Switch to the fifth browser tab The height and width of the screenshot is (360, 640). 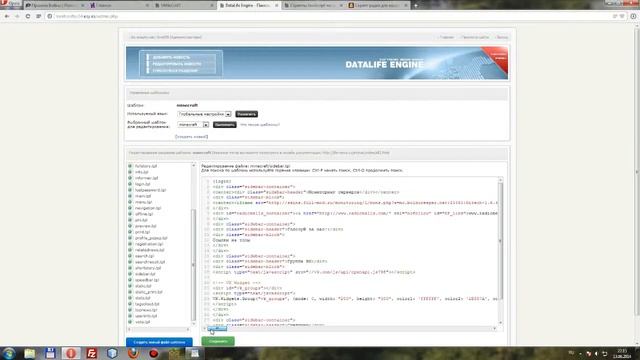pyautogui.click(x=313, y=5)
